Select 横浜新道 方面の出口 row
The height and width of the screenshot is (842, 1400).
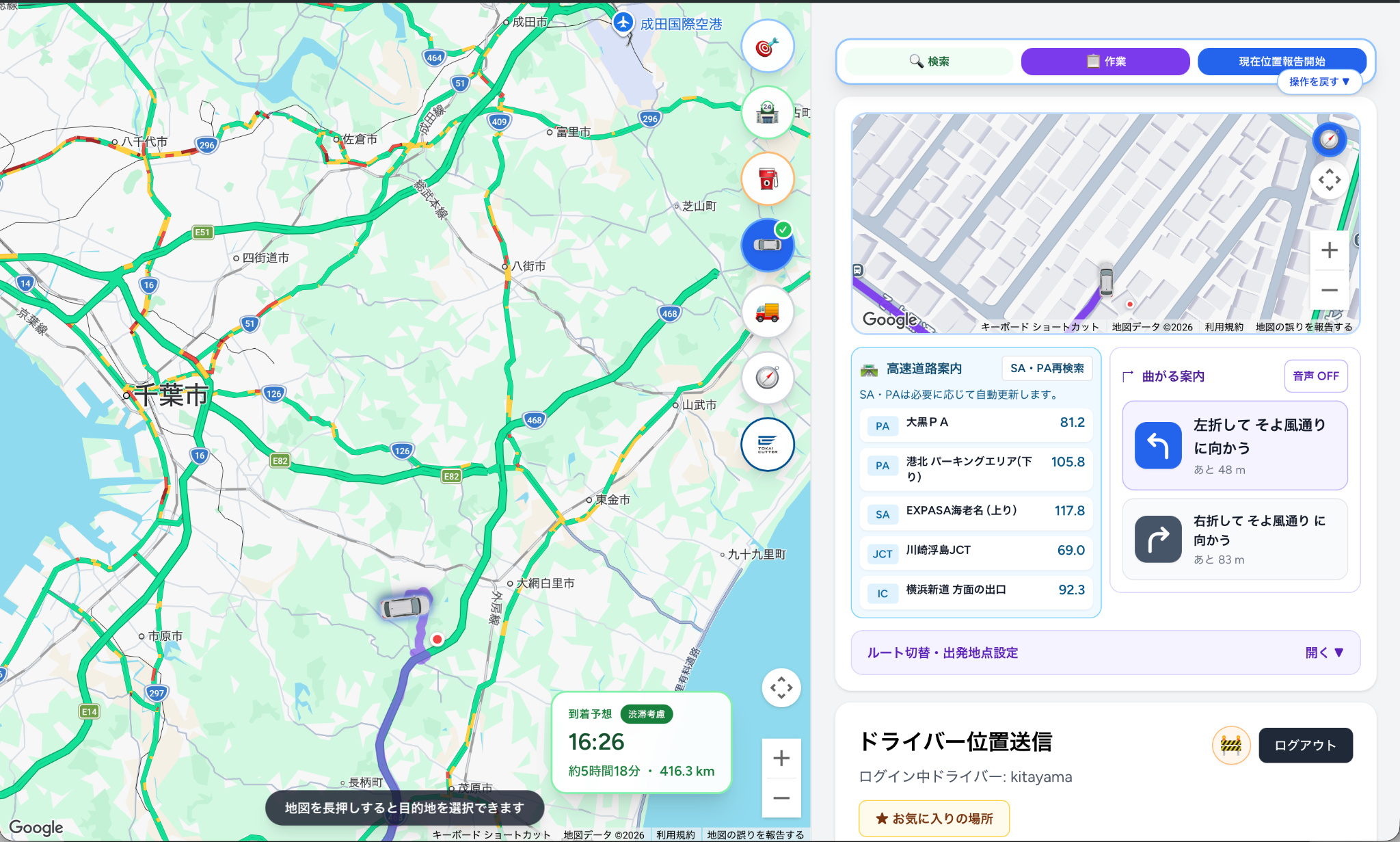975,592
